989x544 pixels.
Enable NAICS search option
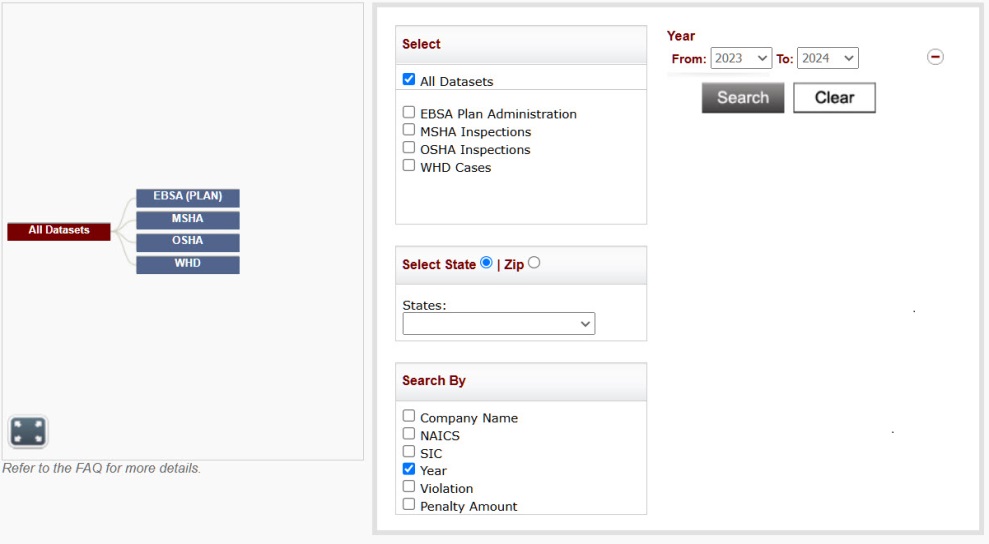click(409, 434)
